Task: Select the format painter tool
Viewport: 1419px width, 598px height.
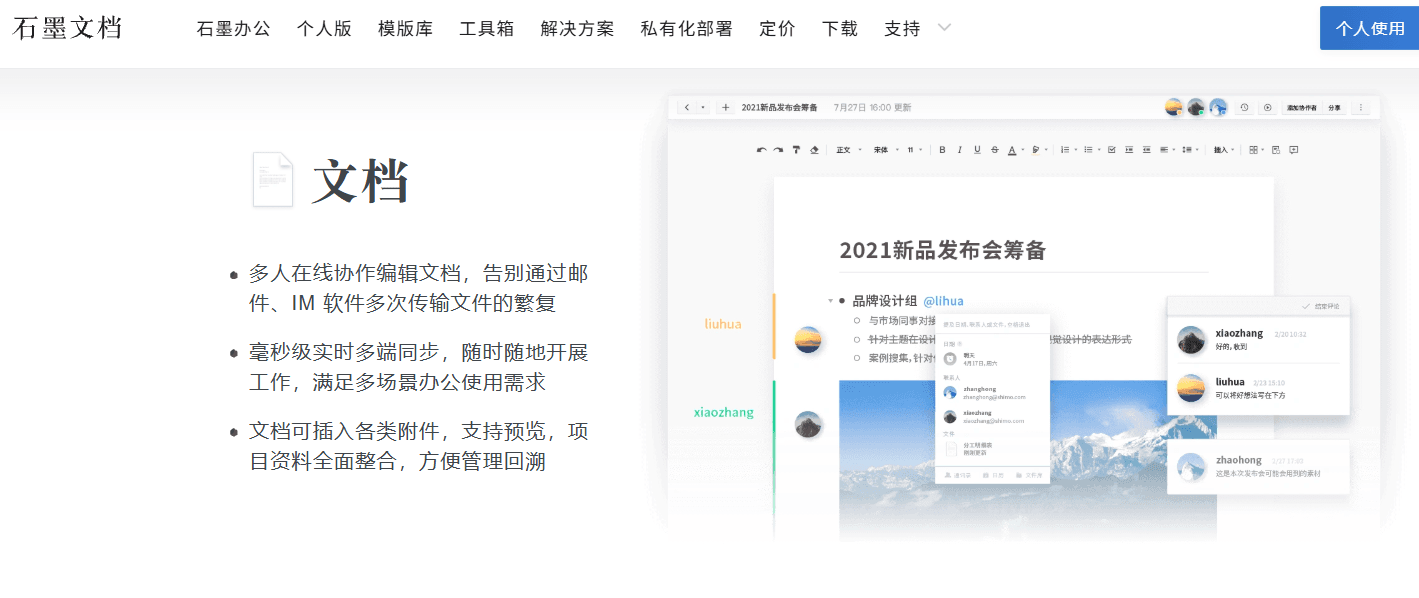Action: click(796, 150)
